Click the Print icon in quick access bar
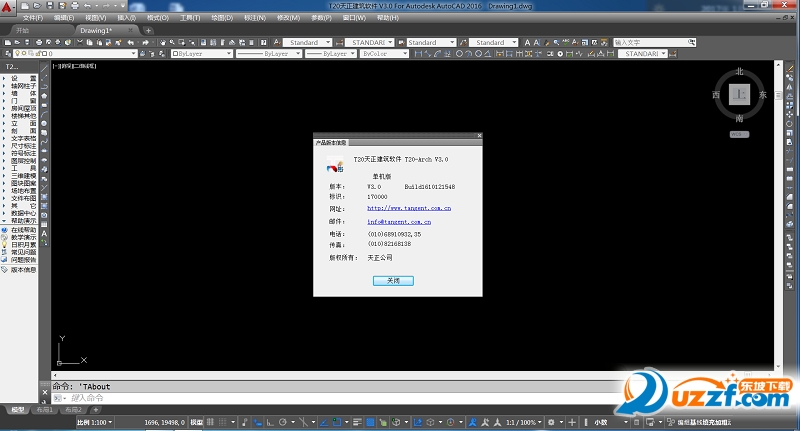800x431 pixels. (75, 6)
